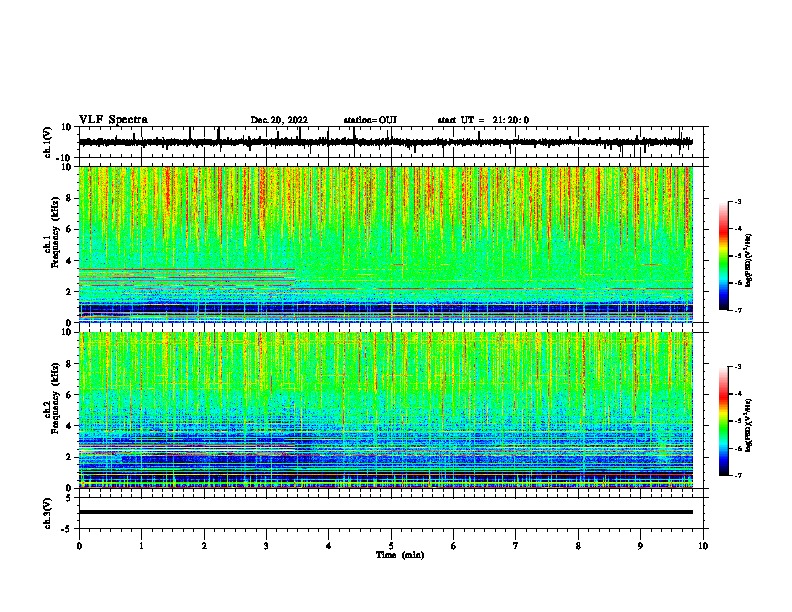The height and width of the screenshot is (612, 792).
Task: Click the ch.3 flat voltage trace
Action: coord(386,512)
